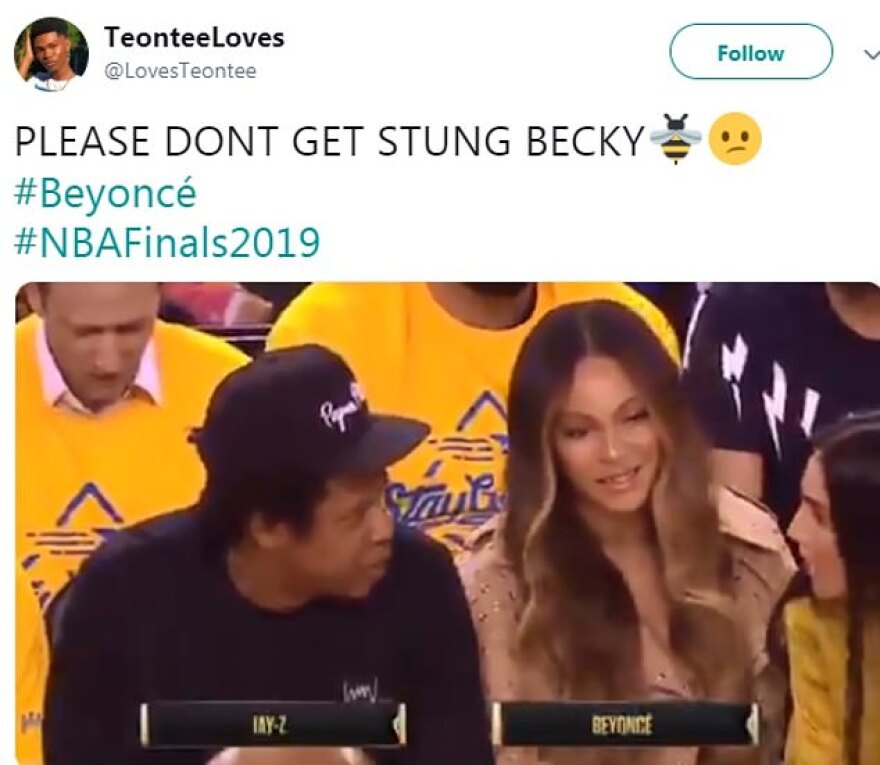The width and height of the screenshot is (880, 765).
Task: Click the JAY-Z name banner in video
Action: 274,724
